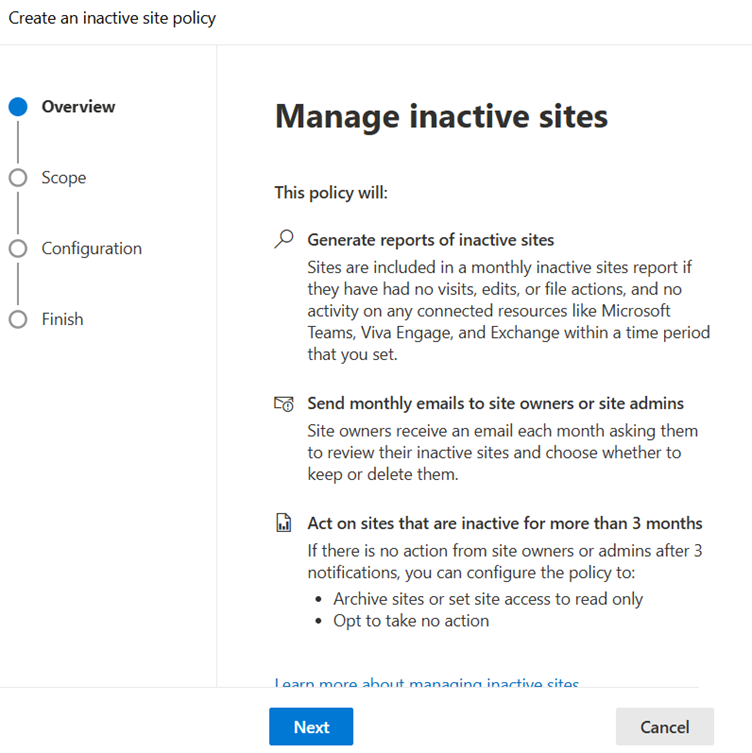Click the paragraph starting 'Sites are included'

pos(509,311)
